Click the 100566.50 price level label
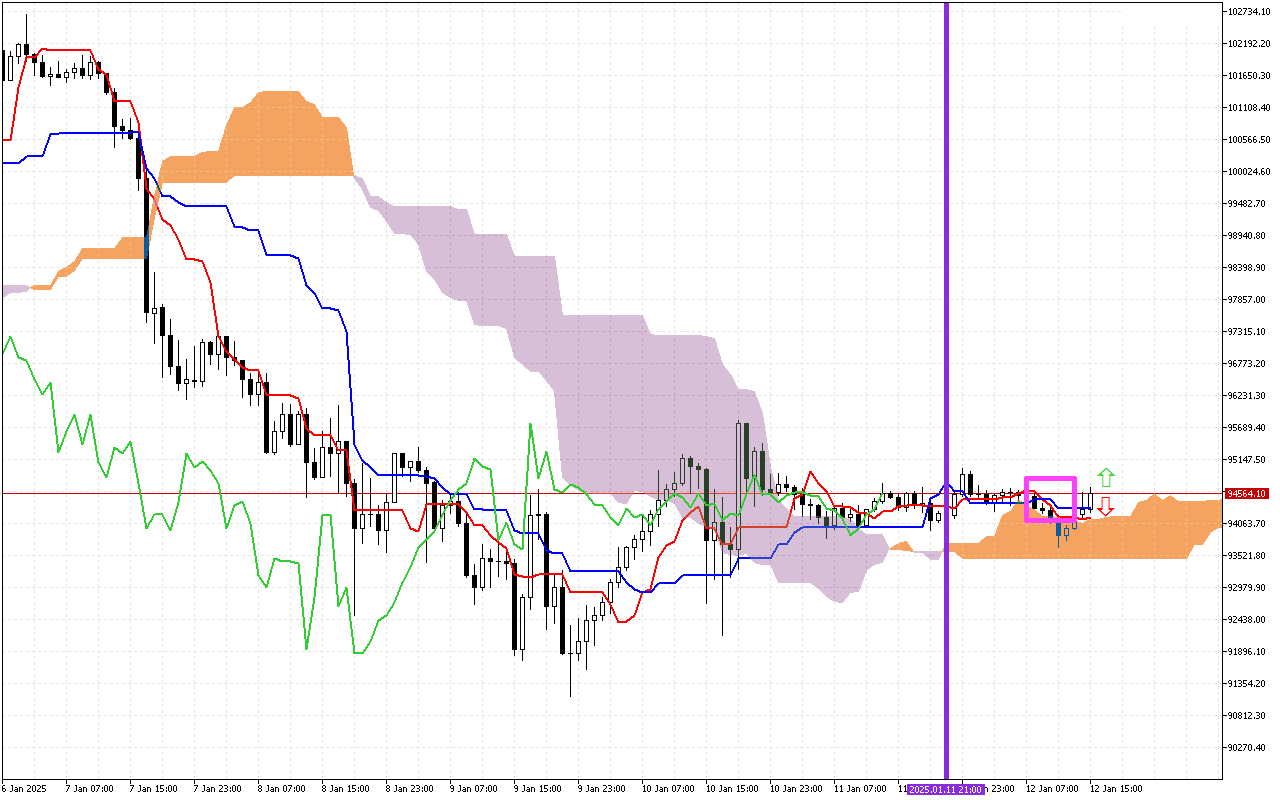The image size is (1280, 800). (1248, 140)
